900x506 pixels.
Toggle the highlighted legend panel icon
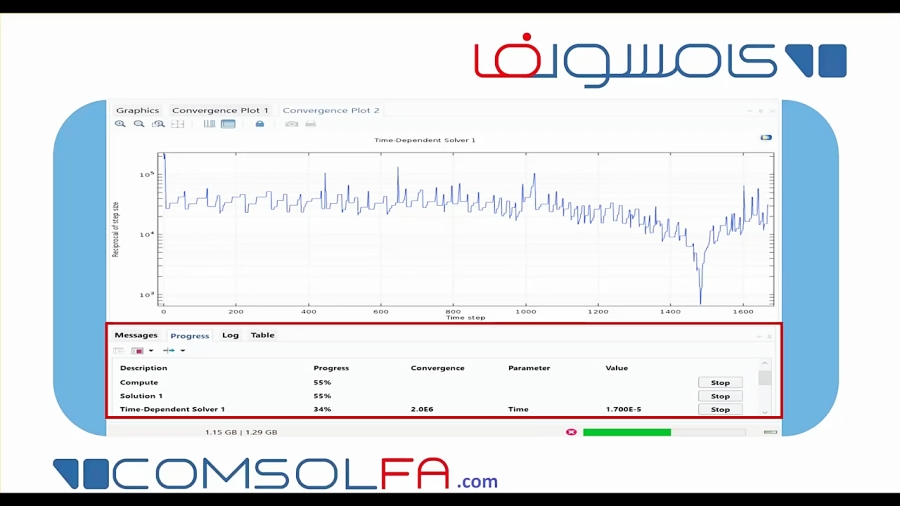[x=228, y=124]
